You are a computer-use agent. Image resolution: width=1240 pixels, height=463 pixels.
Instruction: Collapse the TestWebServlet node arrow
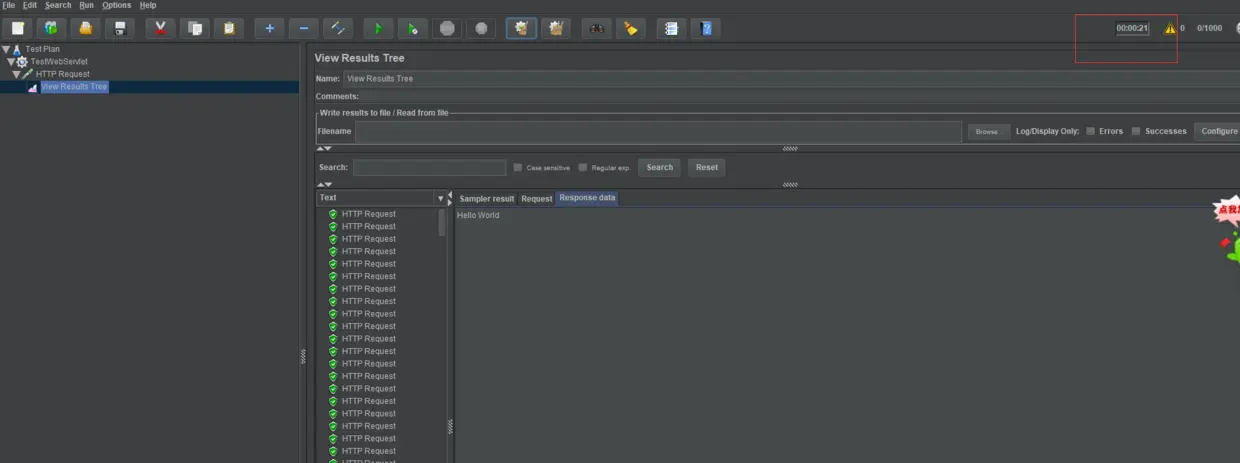[11, 62]
